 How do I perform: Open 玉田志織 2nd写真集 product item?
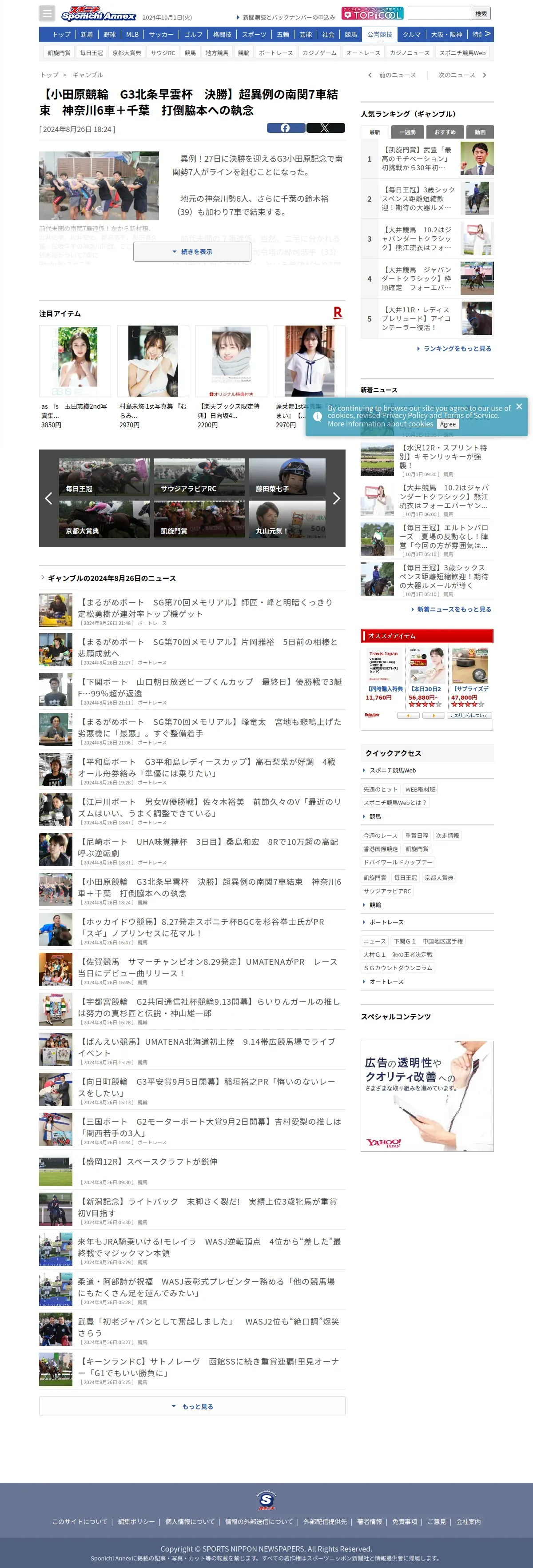coord(75,378)
